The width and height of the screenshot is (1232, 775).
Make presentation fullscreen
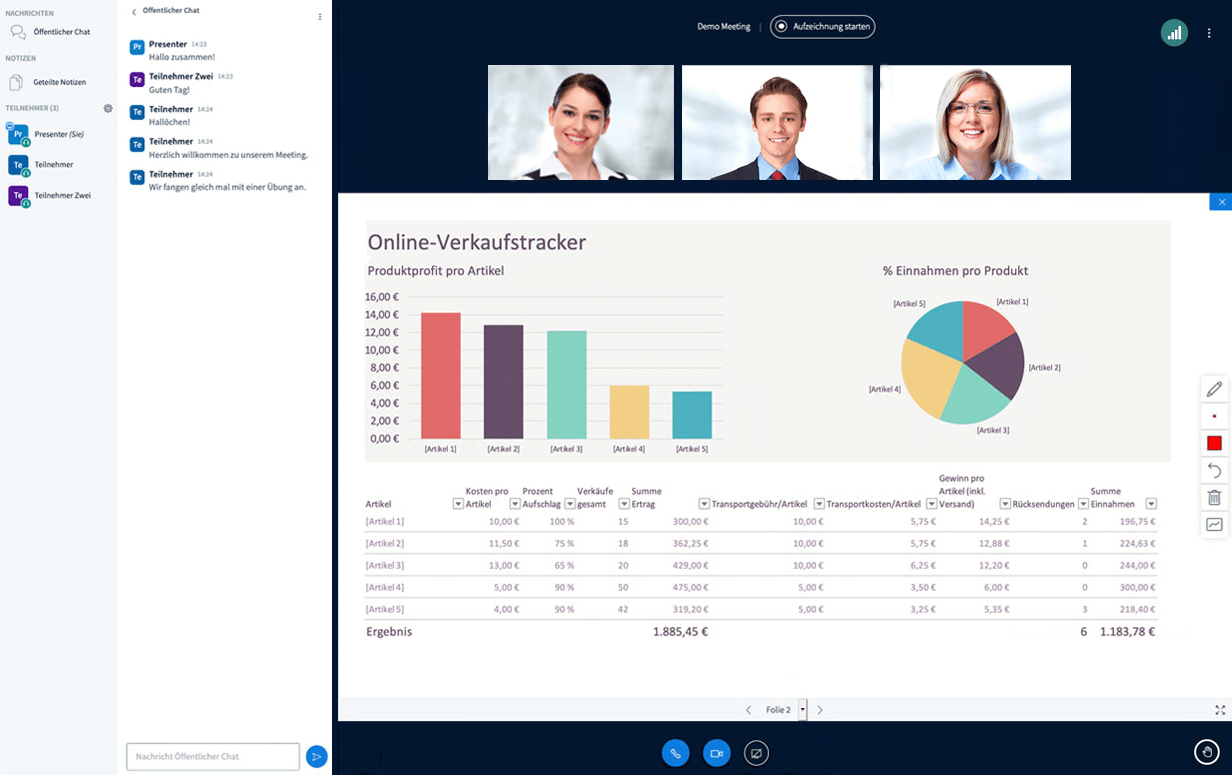coord(1220,710)
